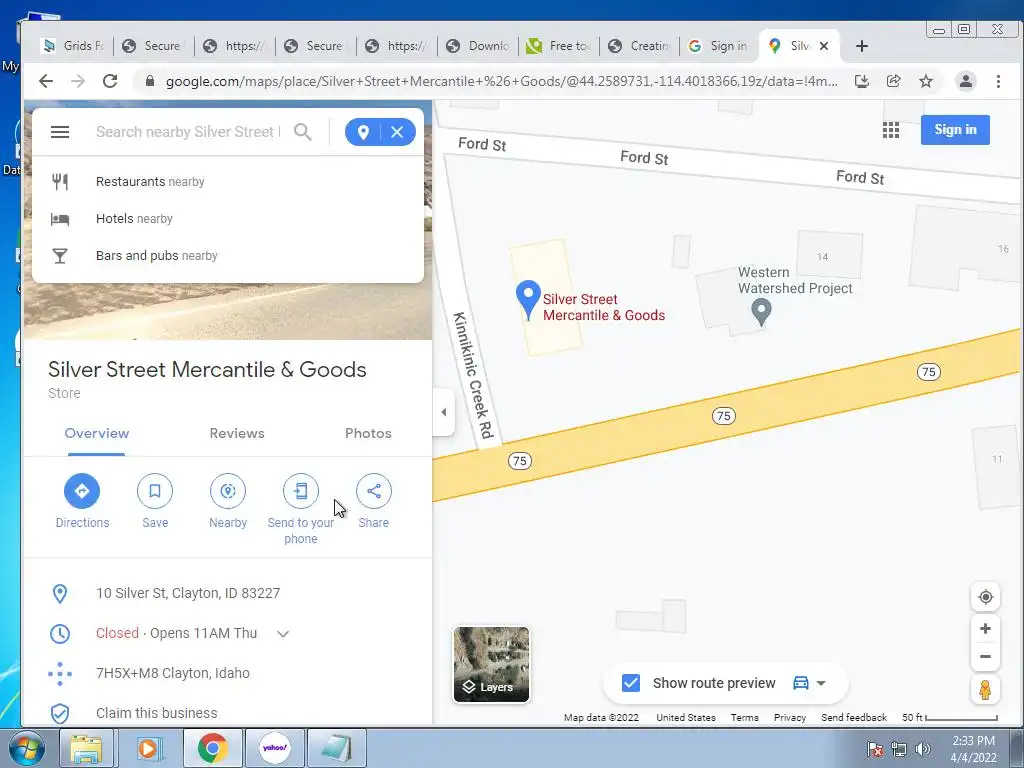Bookmark this page with the star
Viewport: 1024px width, 768px height.
tap(926, 81)
